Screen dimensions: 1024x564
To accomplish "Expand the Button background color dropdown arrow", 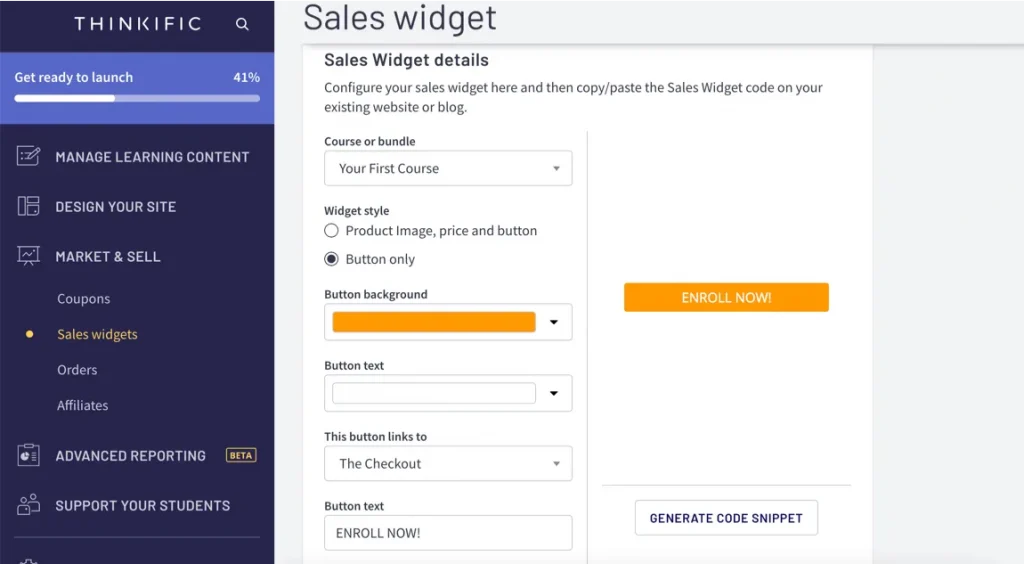I will pyautogui.click(x=554, y=322).
